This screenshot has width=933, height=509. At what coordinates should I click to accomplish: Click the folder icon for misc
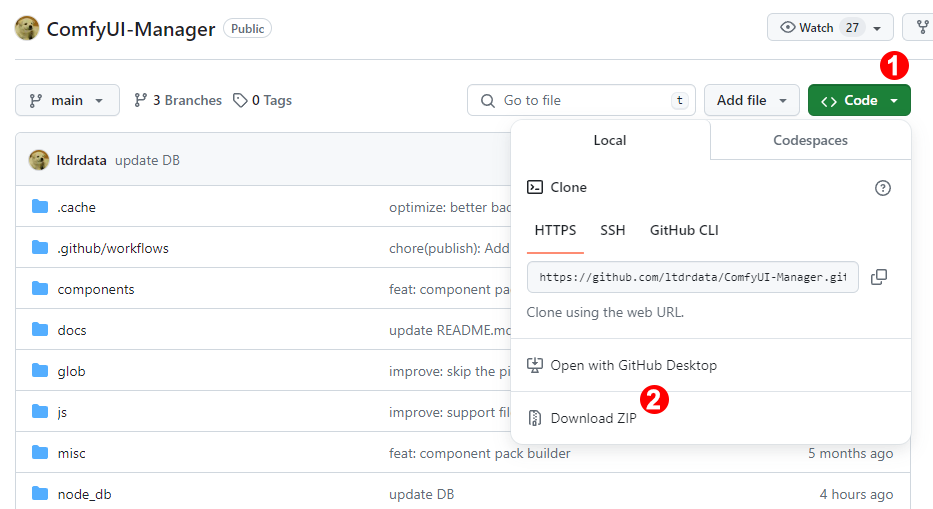click(x=40, y=452)
